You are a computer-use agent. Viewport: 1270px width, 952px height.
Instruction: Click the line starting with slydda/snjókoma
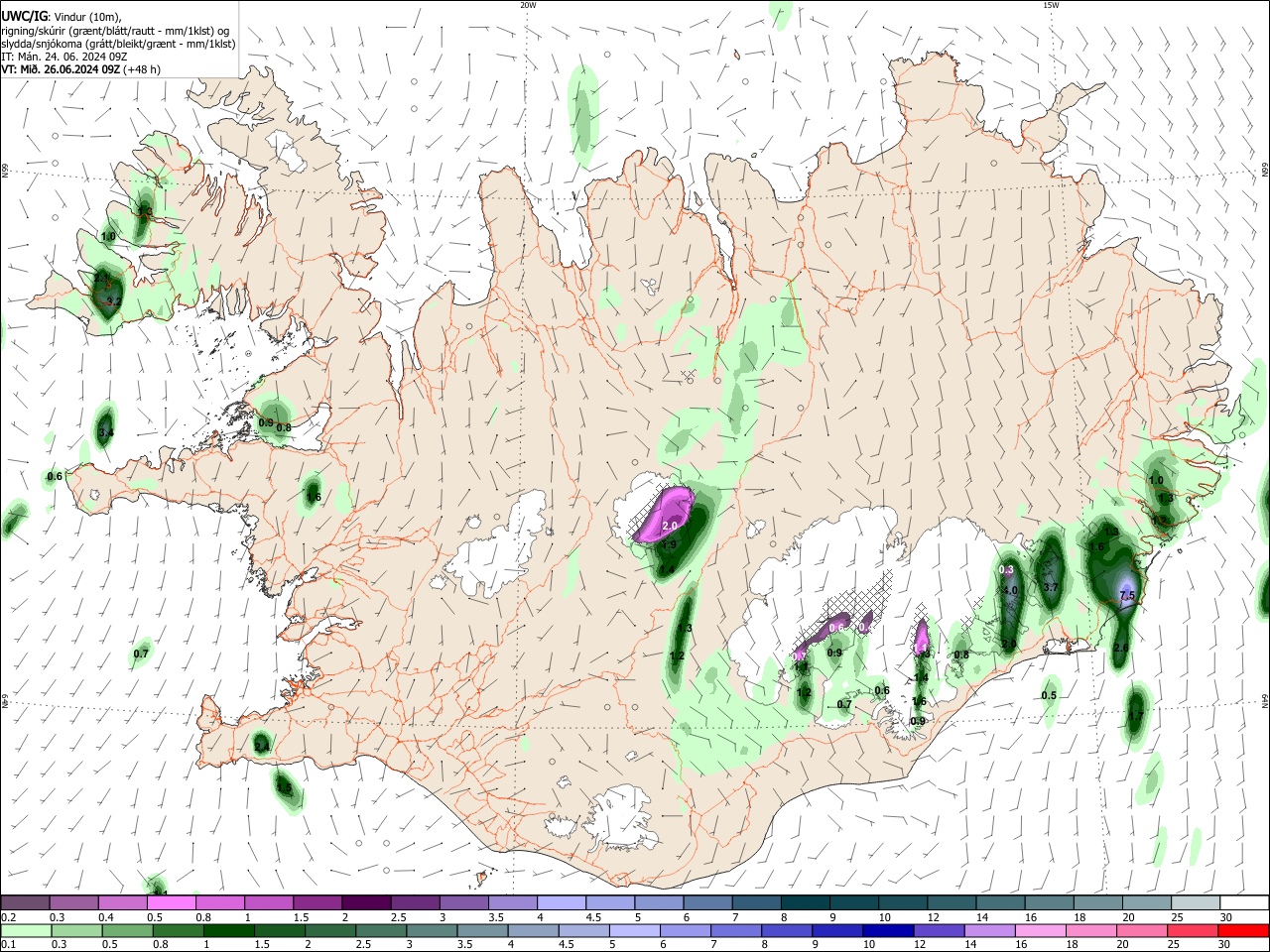(118, 44)
